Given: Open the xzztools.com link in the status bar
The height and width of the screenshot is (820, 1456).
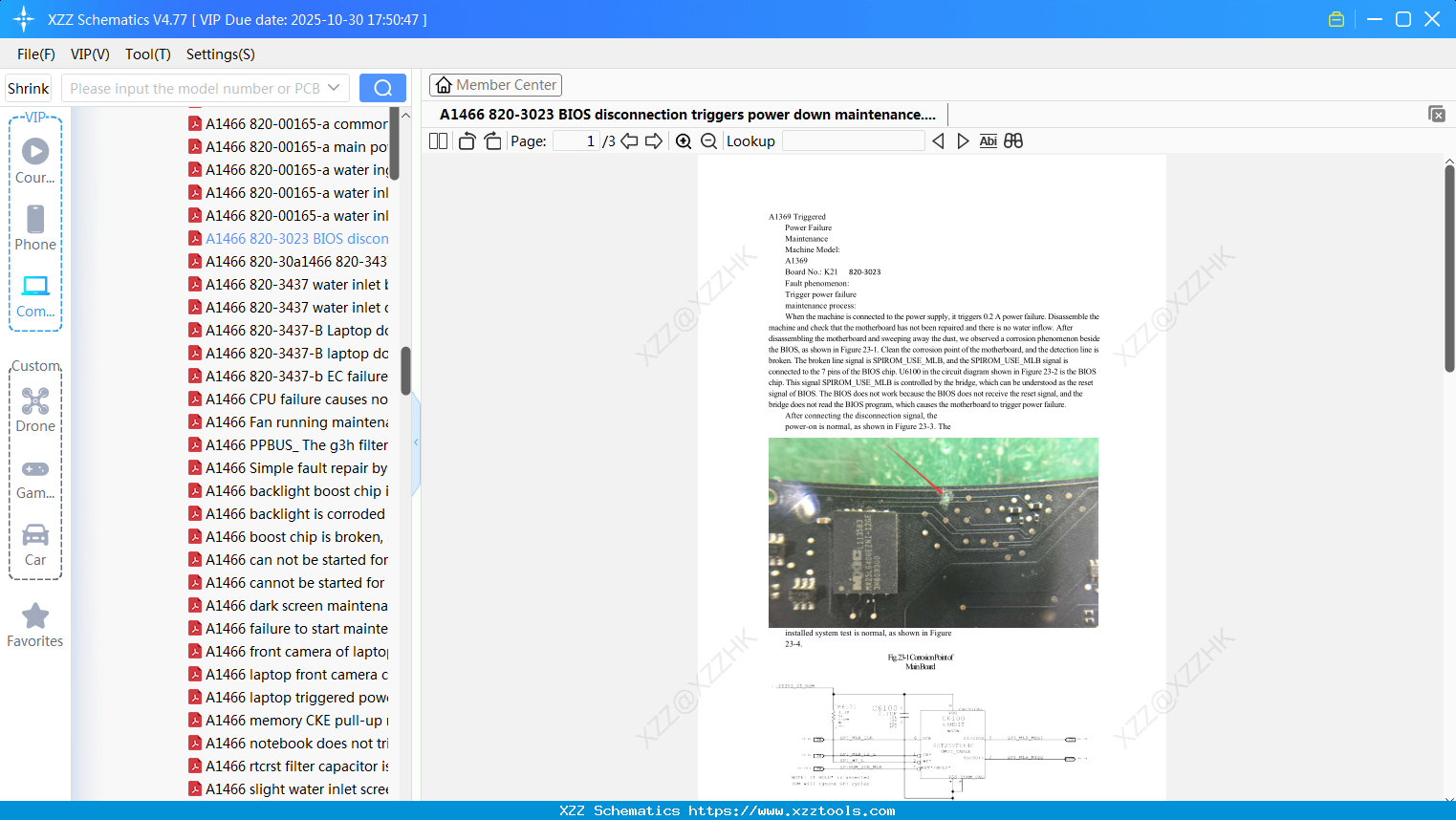Looking at the screenshot, I should [x=792, y=810].
